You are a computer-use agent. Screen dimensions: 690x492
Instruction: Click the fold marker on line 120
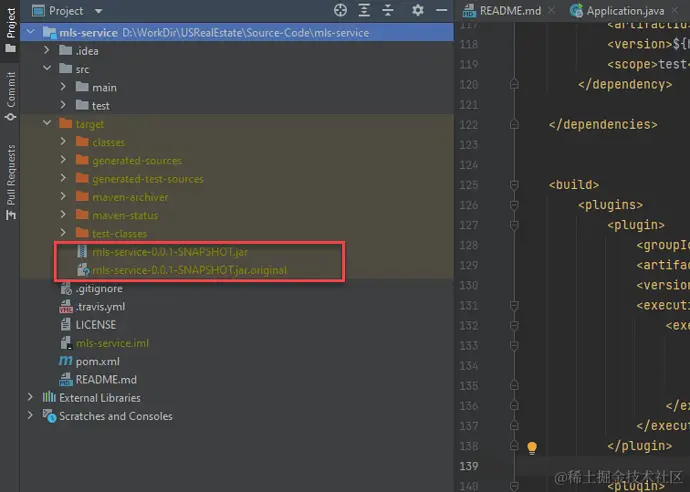pos(514,84)
